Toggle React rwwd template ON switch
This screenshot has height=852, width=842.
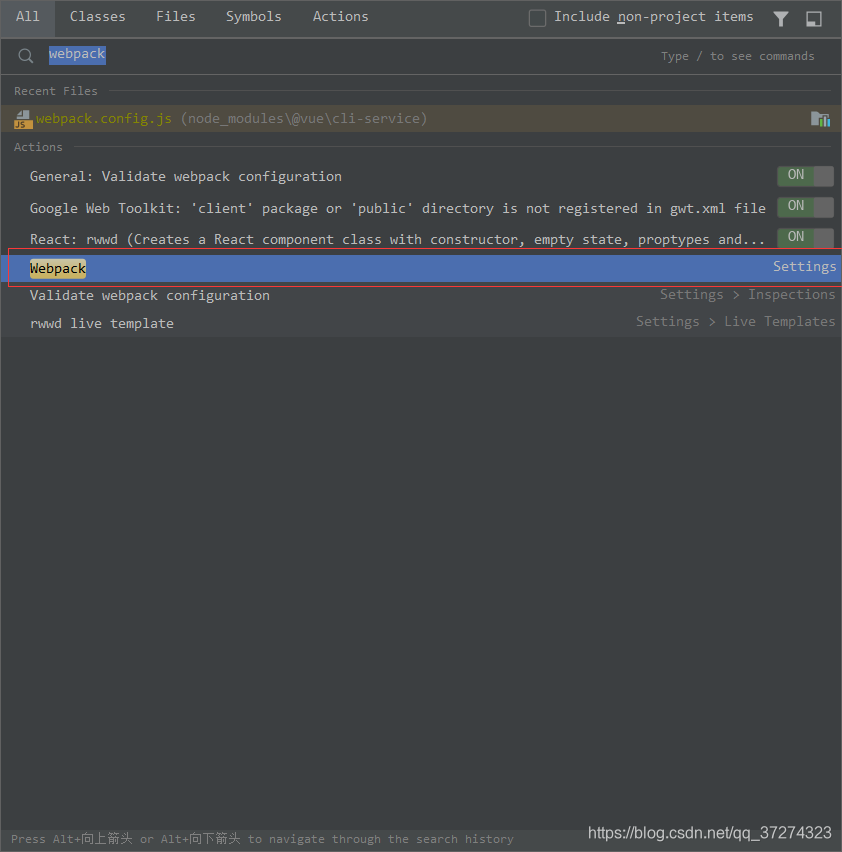[805, 238]
